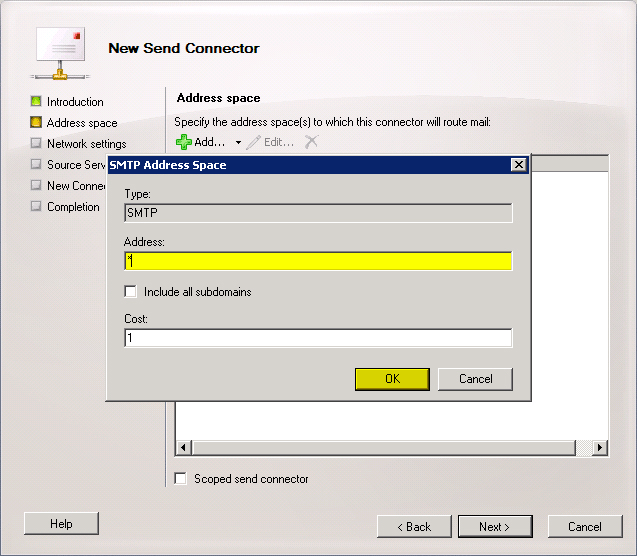Click New Connector step icon
The width and height of the screenshot is (637, 556).
coord(36,185)
